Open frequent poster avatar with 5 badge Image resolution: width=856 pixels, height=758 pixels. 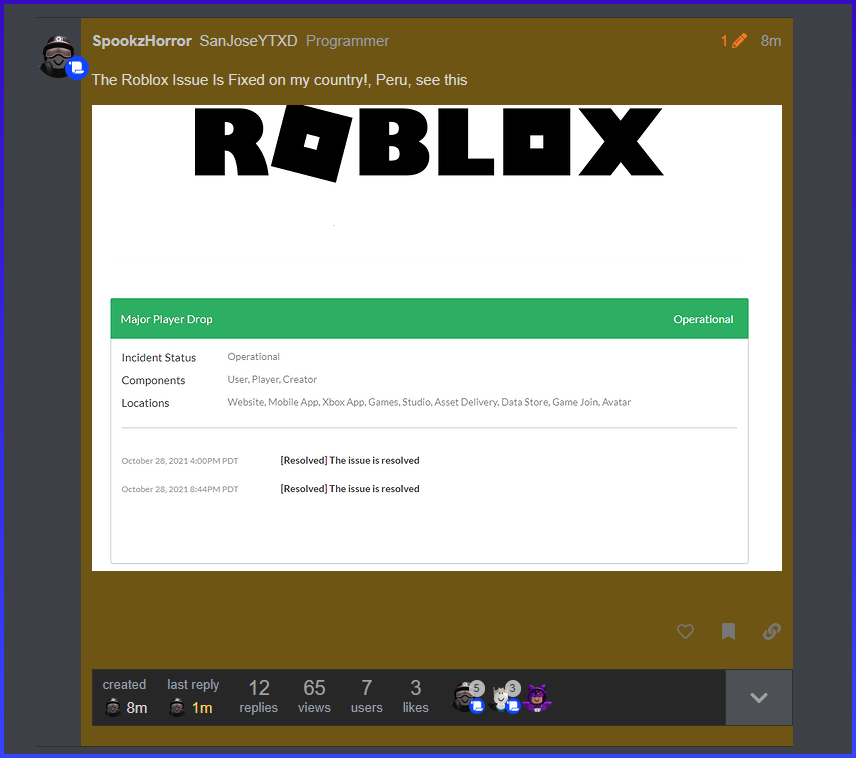(x=467, y=697)
